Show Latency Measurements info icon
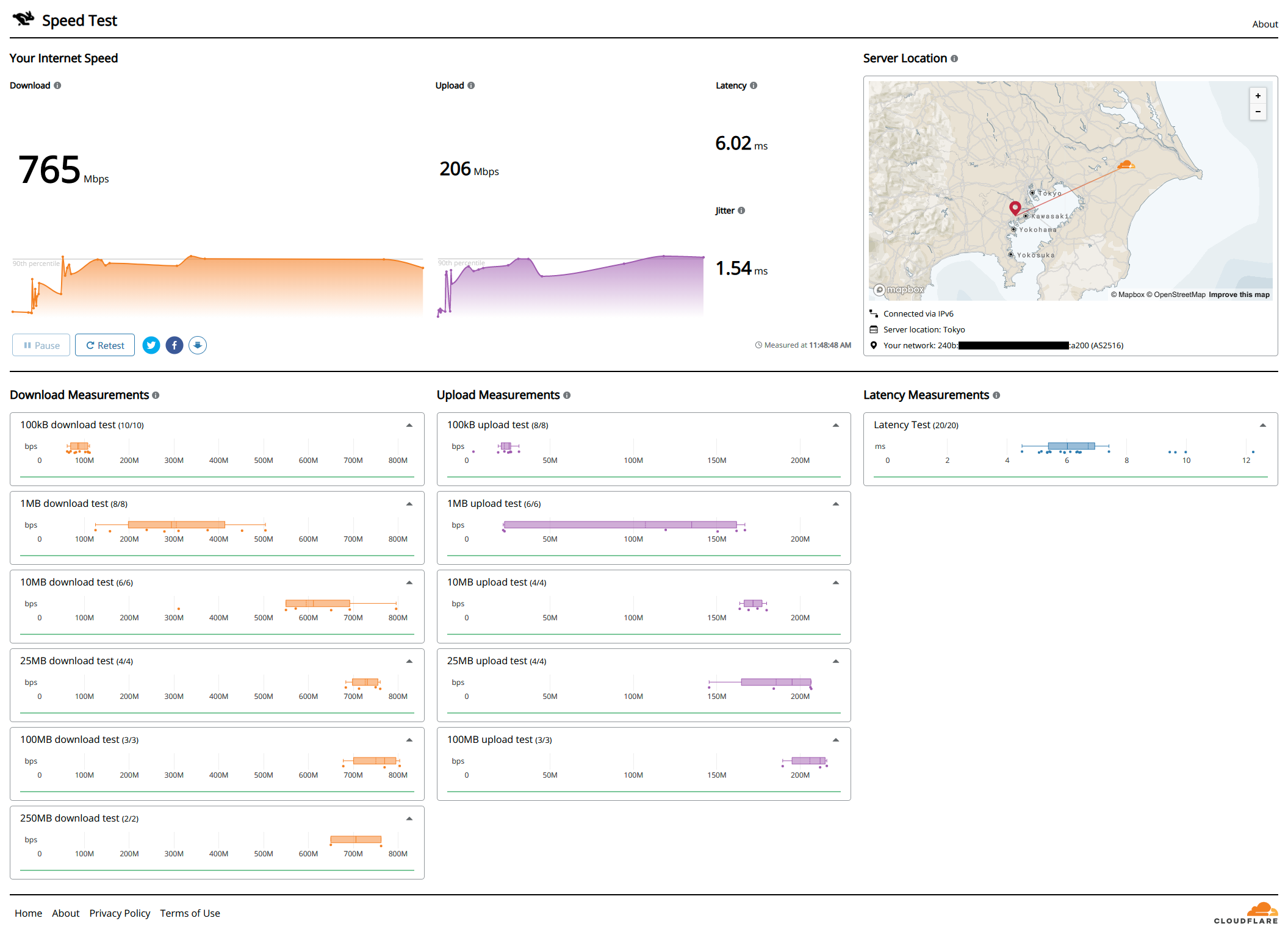Screen dimensions: 1288x935 tap(996, 395)
